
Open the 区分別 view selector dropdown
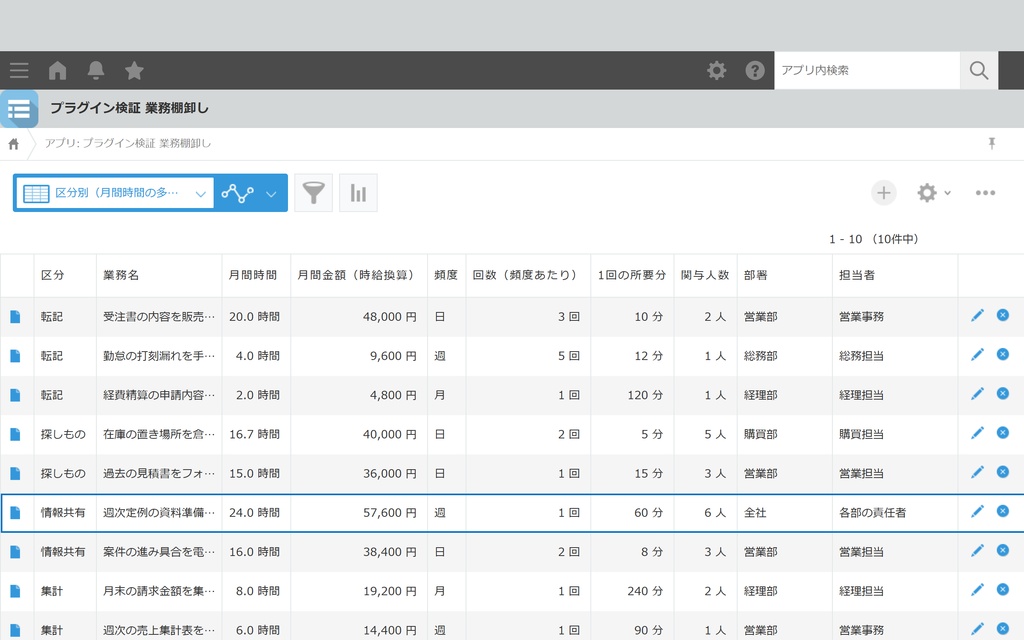[114, 193]
